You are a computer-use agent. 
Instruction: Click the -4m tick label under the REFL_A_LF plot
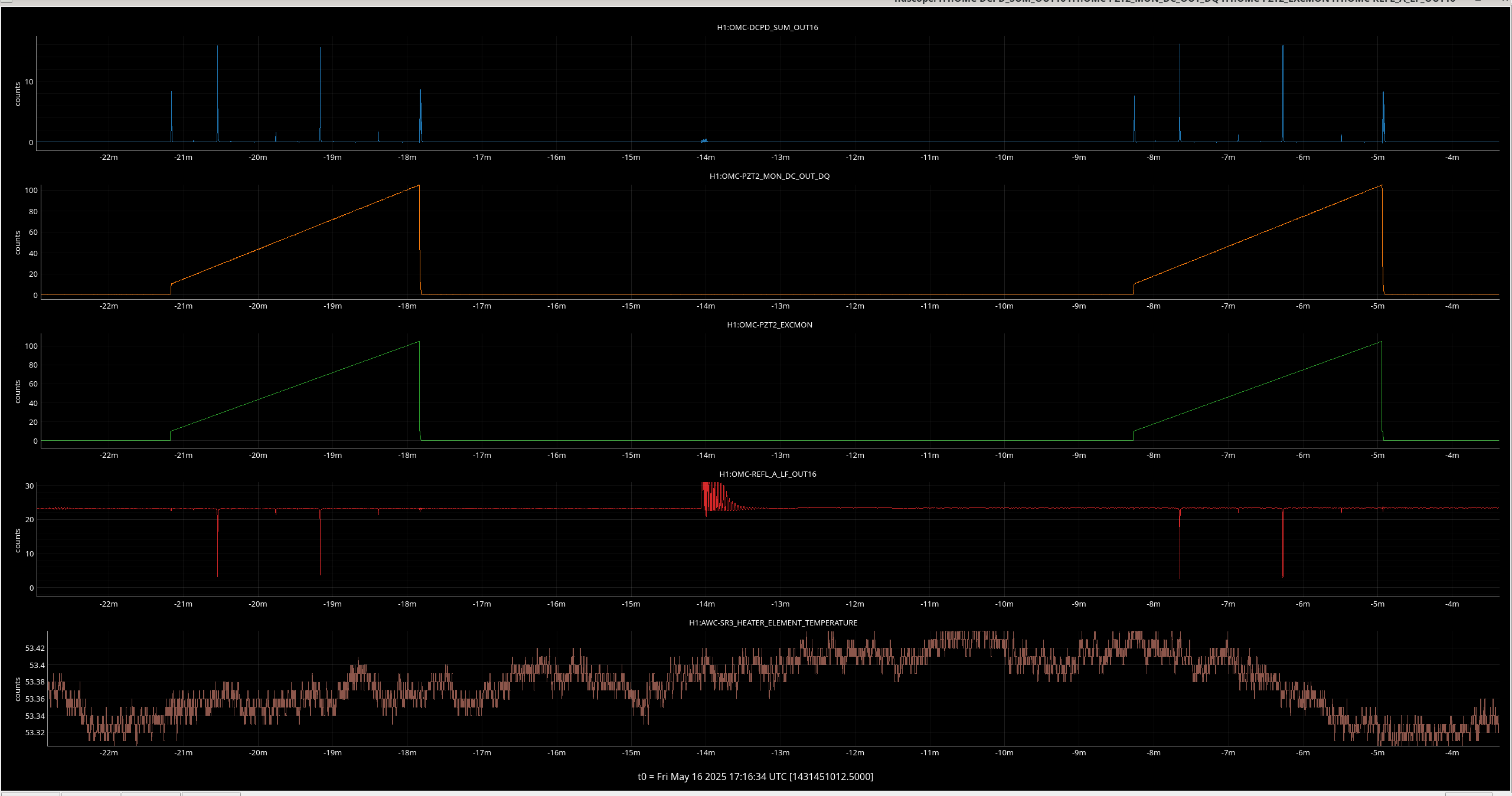click(1452, 604)
